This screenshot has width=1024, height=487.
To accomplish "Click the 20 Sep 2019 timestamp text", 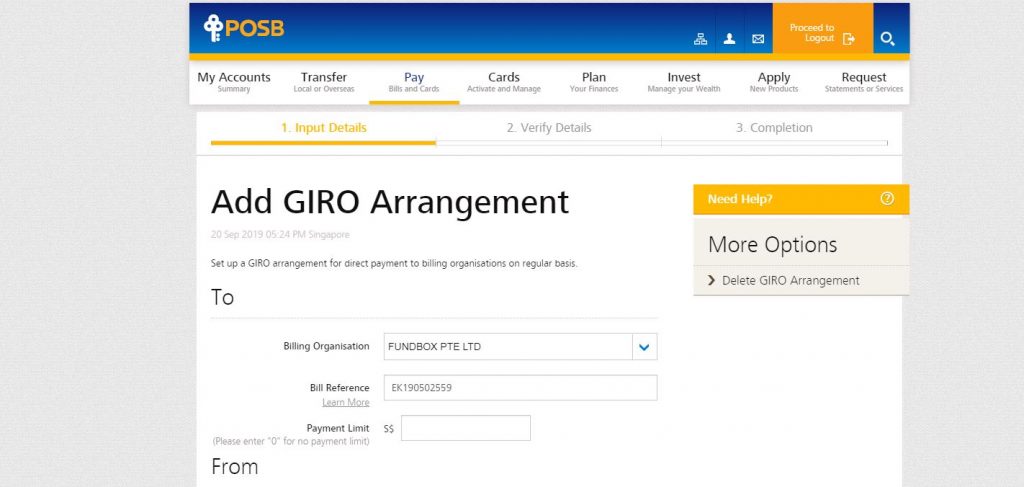I will [x=280, y=234].
